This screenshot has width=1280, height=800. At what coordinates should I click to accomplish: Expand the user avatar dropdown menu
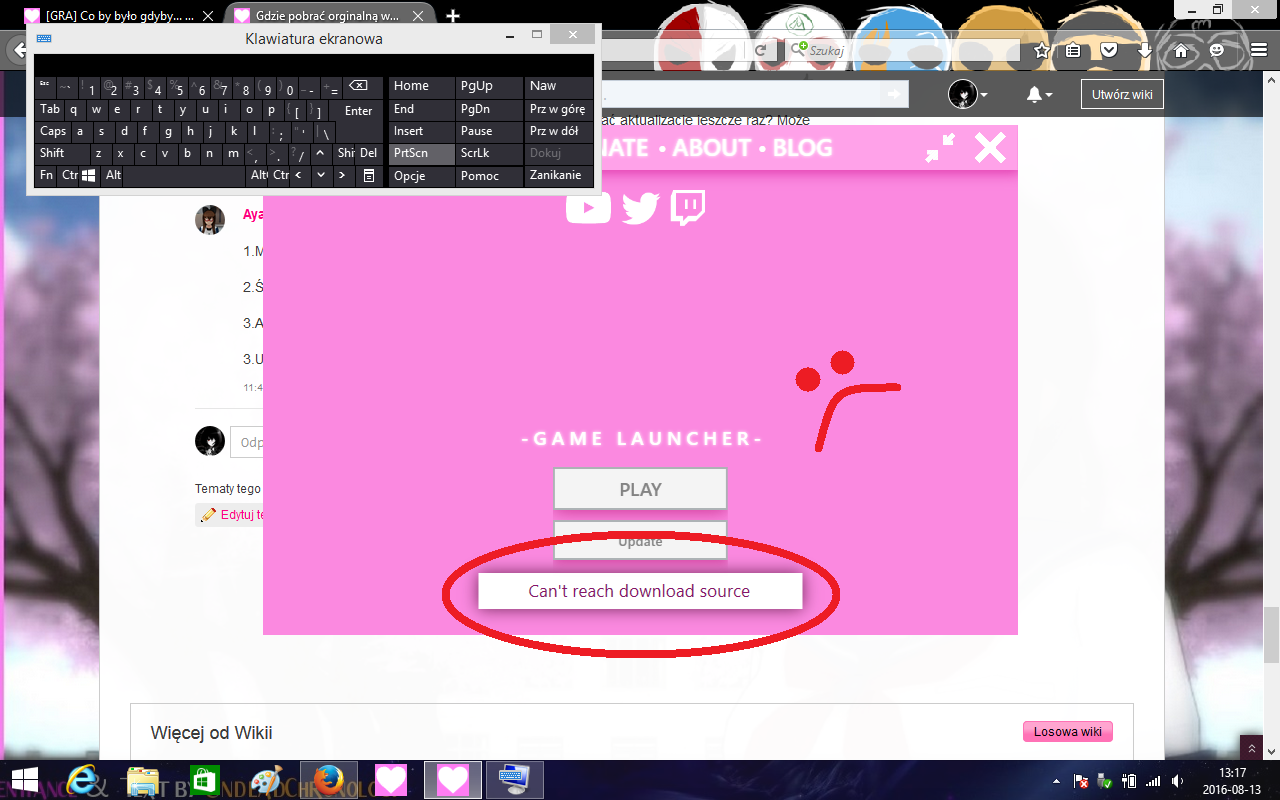coord(968,95)
